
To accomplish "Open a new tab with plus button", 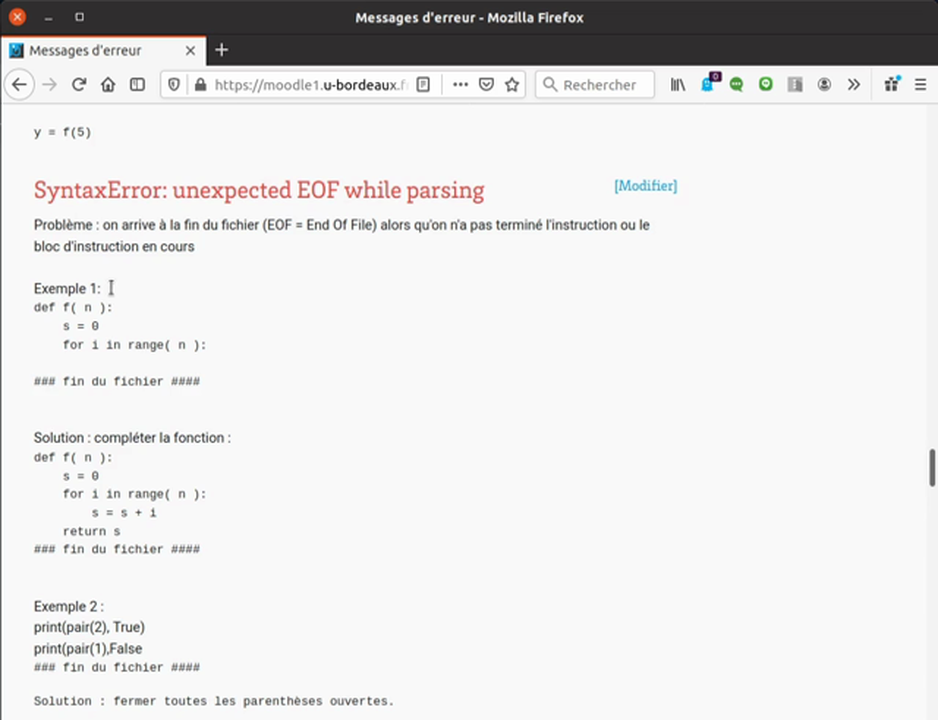I will [222, 50].
